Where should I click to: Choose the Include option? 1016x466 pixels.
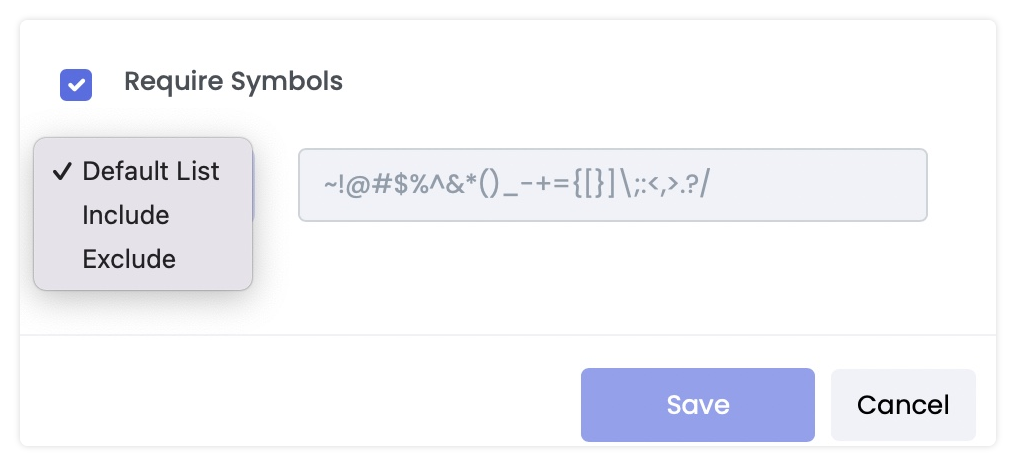[126, 215]
